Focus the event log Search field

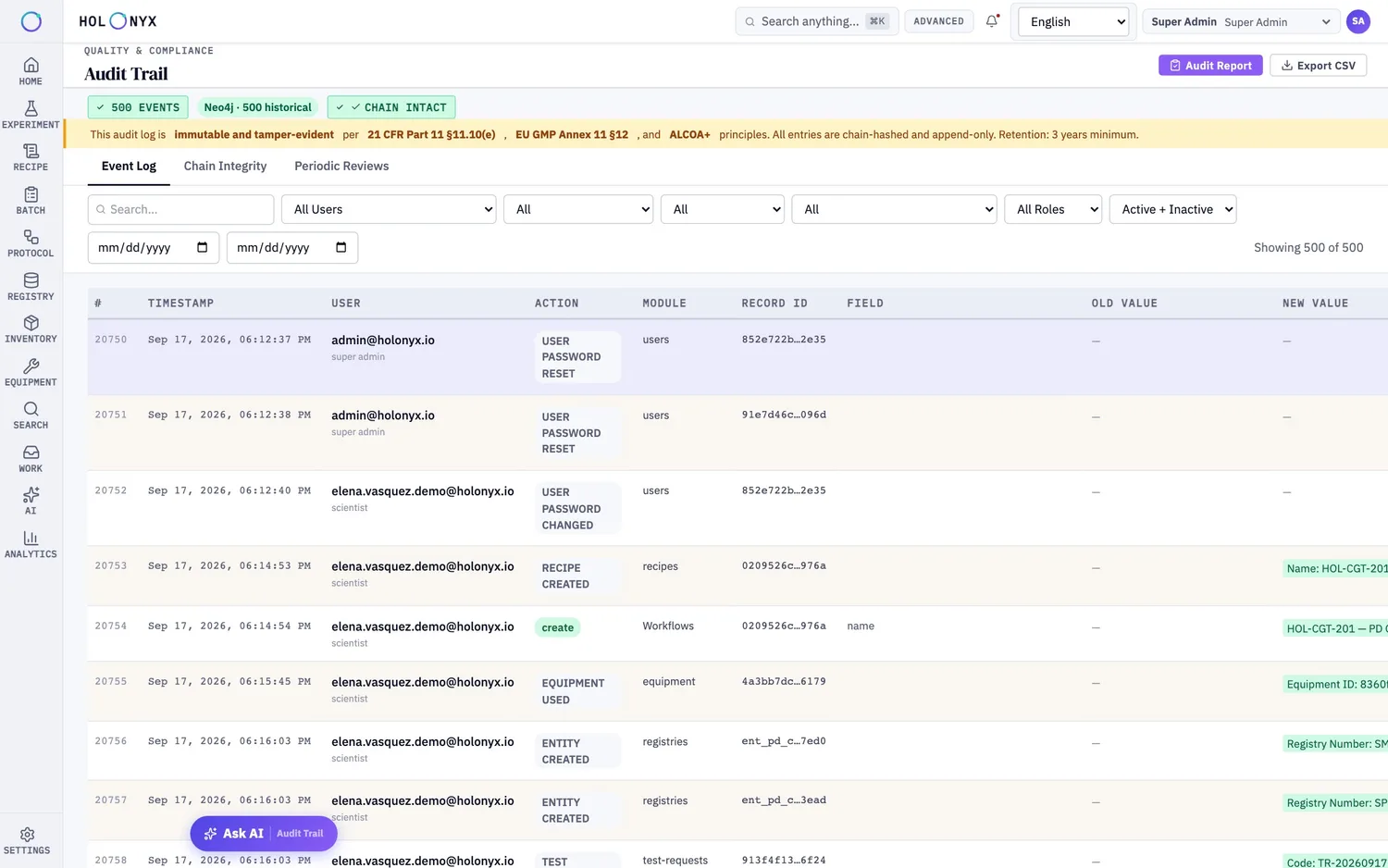coord(181,209)
